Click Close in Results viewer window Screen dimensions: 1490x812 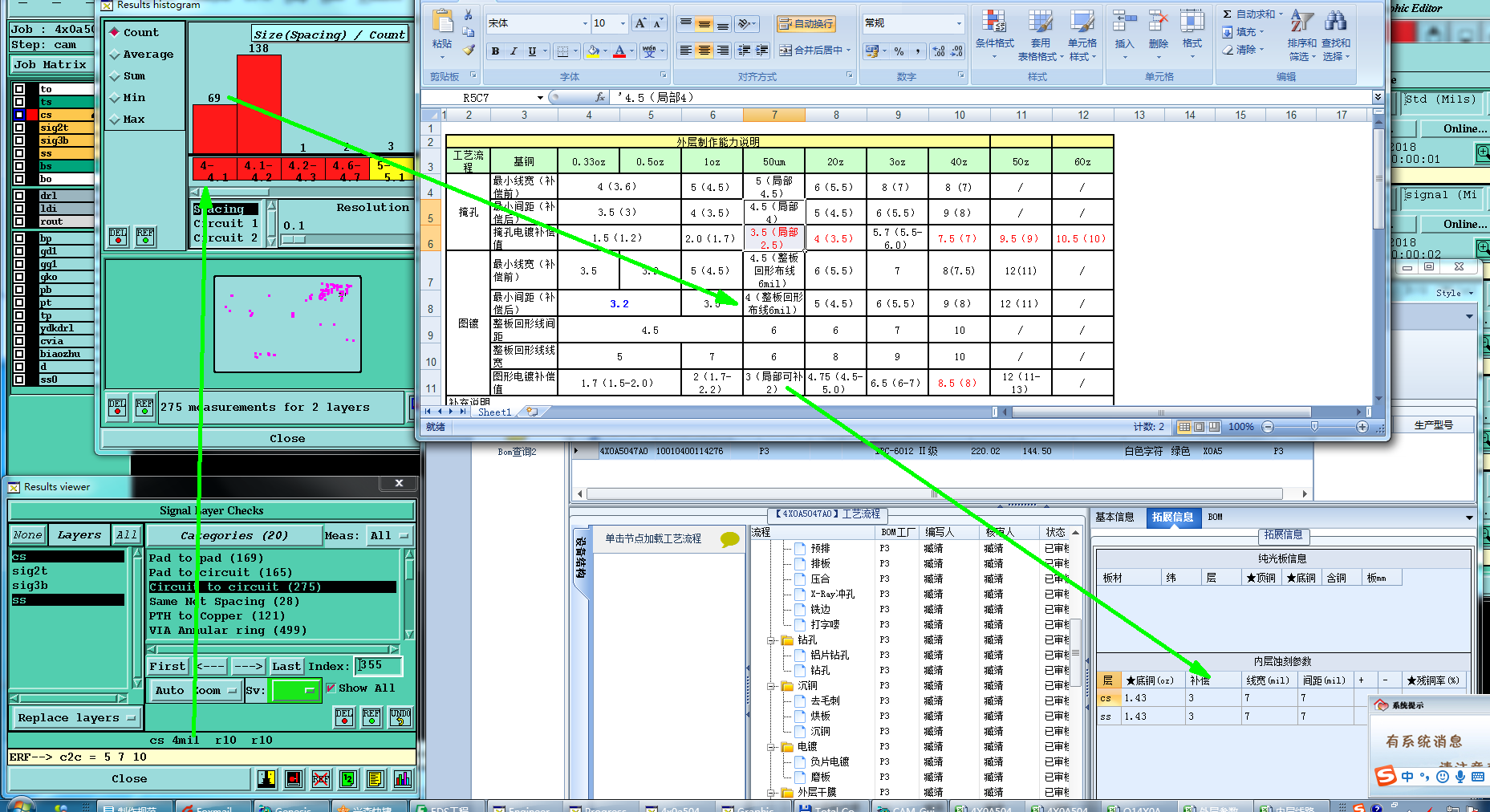point(129,778)
